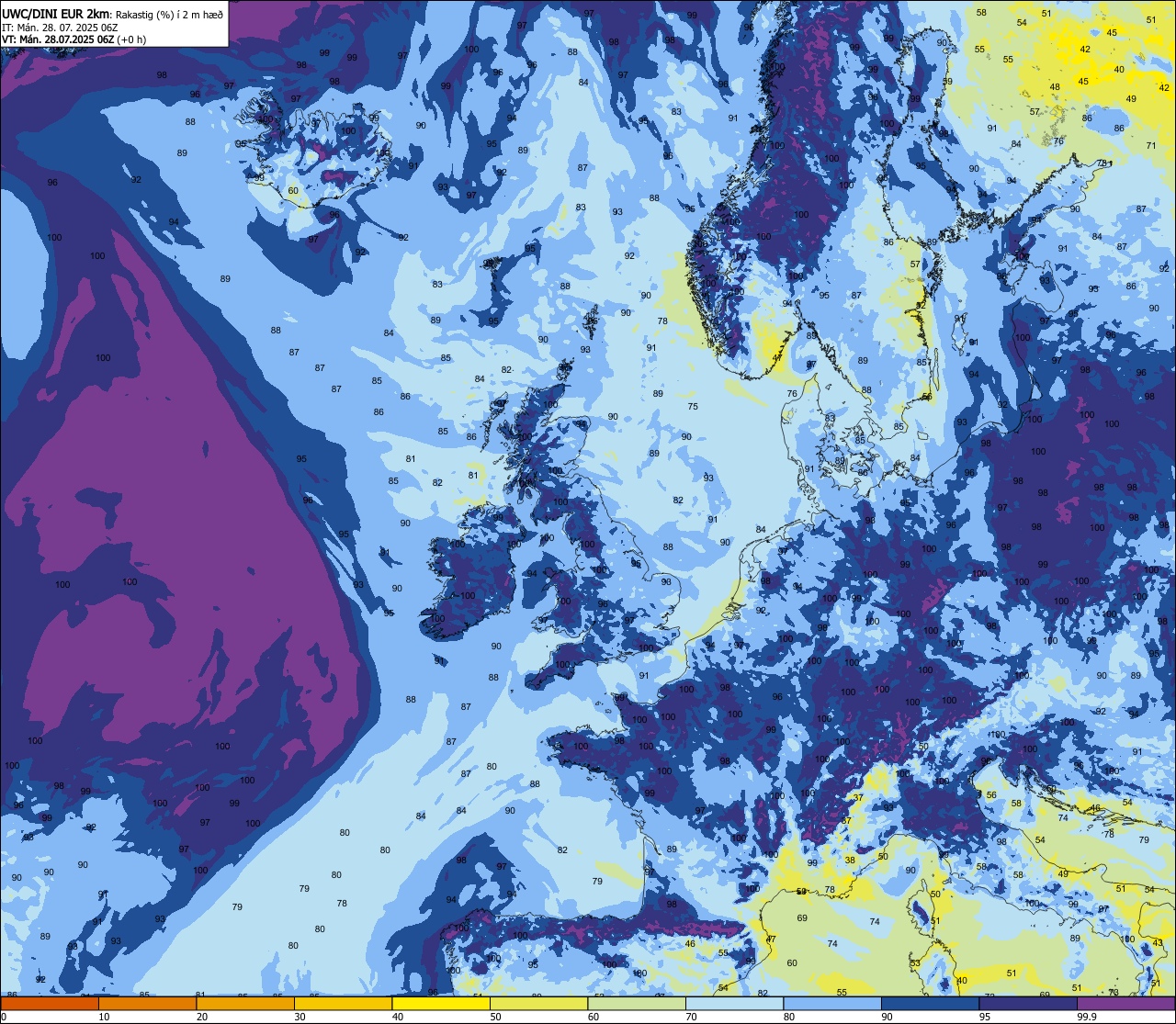Click the VT valid time line
1176x1024 pixels.
point(74,39)
